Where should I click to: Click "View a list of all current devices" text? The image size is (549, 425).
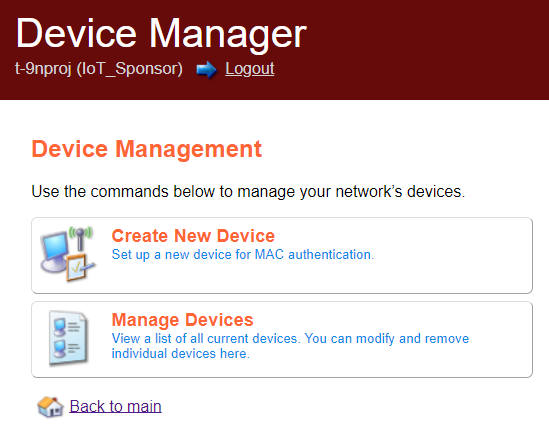point(204,339)
